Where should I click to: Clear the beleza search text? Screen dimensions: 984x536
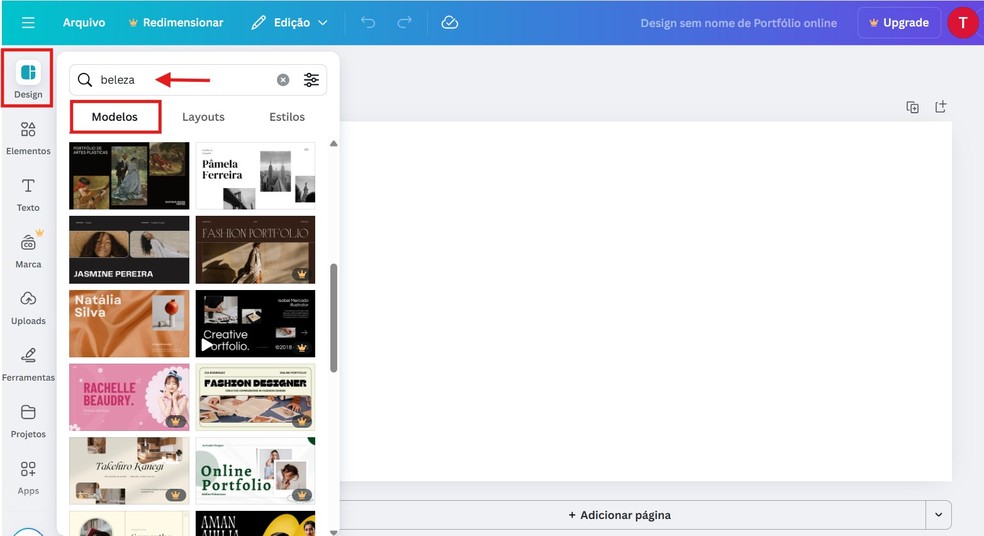pos(283,80)
